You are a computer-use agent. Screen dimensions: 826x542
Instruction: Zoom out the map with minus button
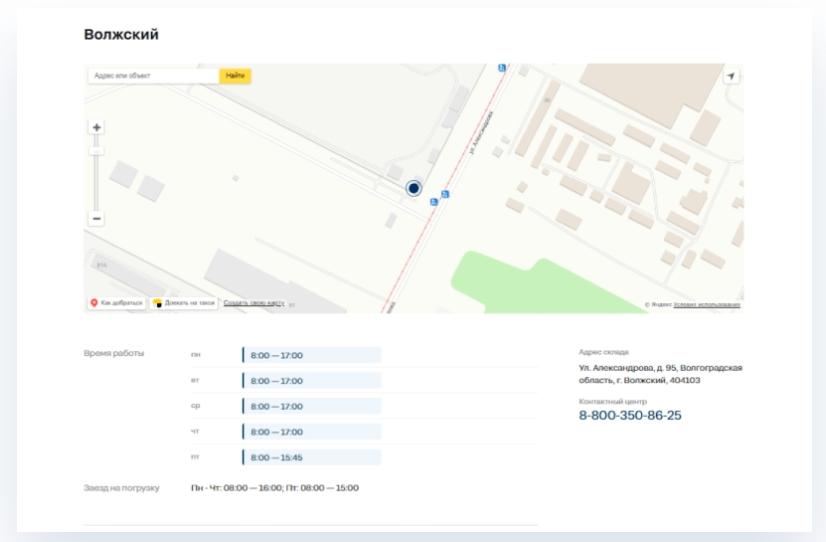coord(96,218)
